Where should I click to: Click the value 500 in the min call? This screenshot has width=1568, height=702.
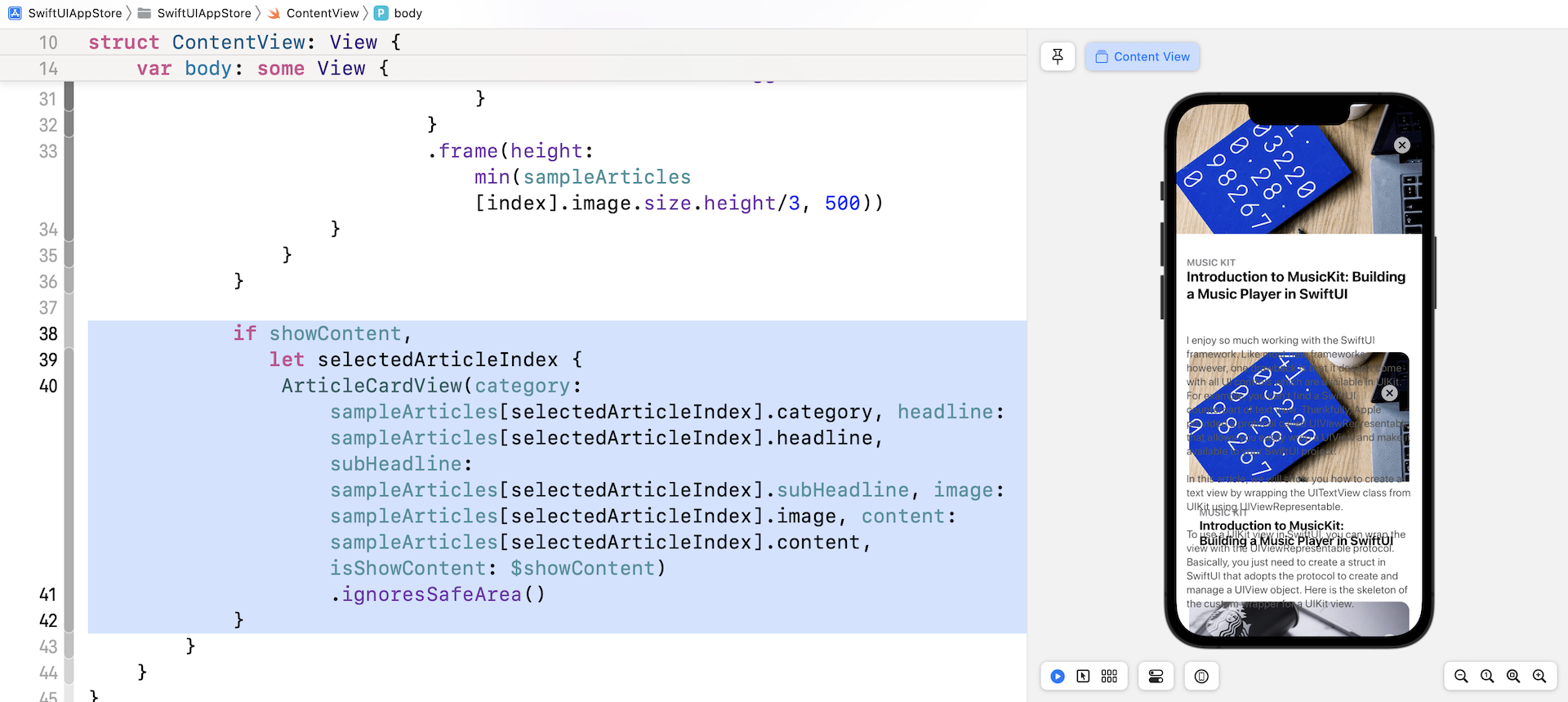tap(843, 203)
